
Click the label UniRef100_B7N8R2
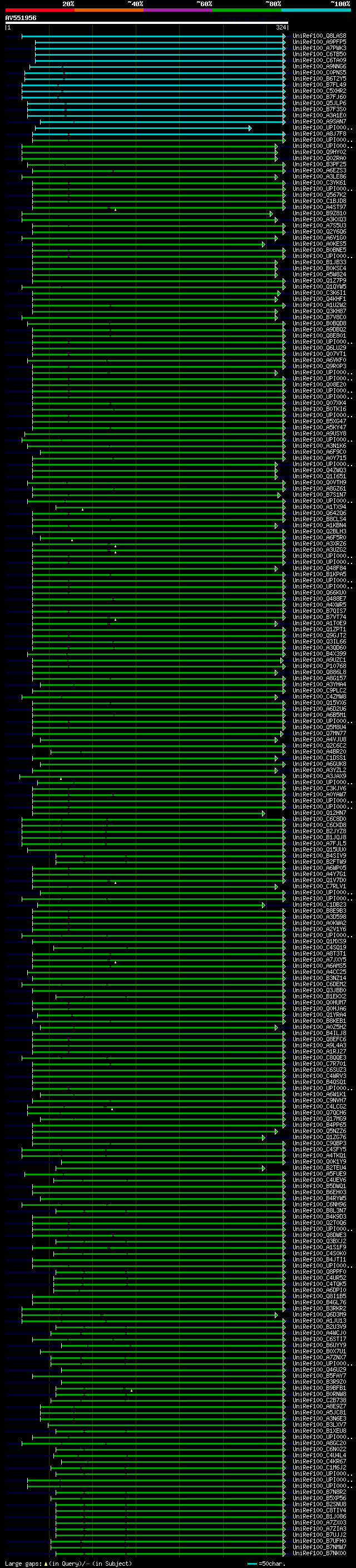pyautogui.click(x=319, y=1492)
